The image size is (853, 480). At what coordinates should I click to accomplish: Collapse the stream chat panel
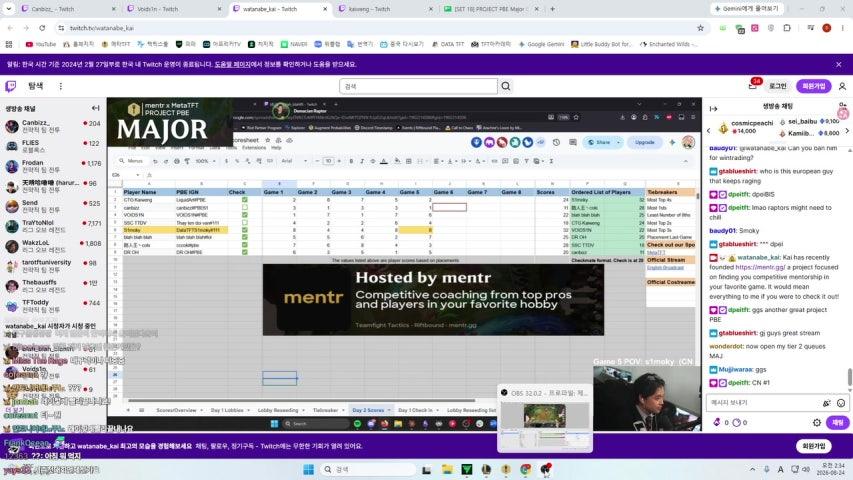[713, 108]
